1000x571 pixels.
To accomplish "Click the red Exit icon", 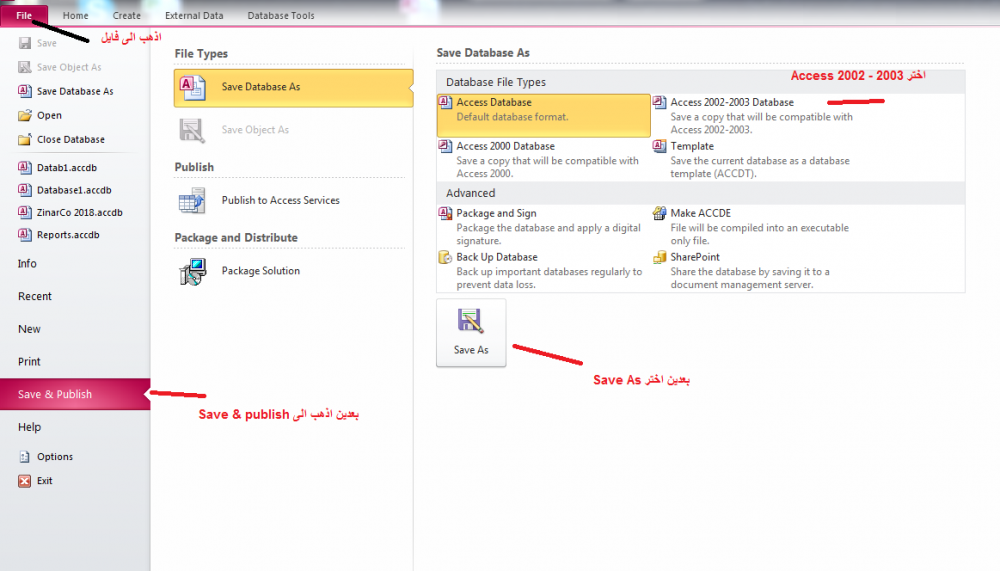I will 25,481.
